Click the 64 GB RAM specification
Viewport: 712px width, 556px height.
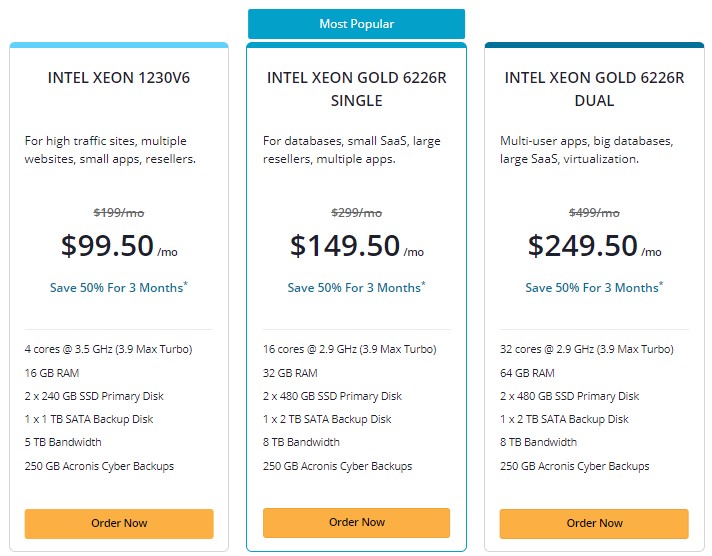pos(527,373)
